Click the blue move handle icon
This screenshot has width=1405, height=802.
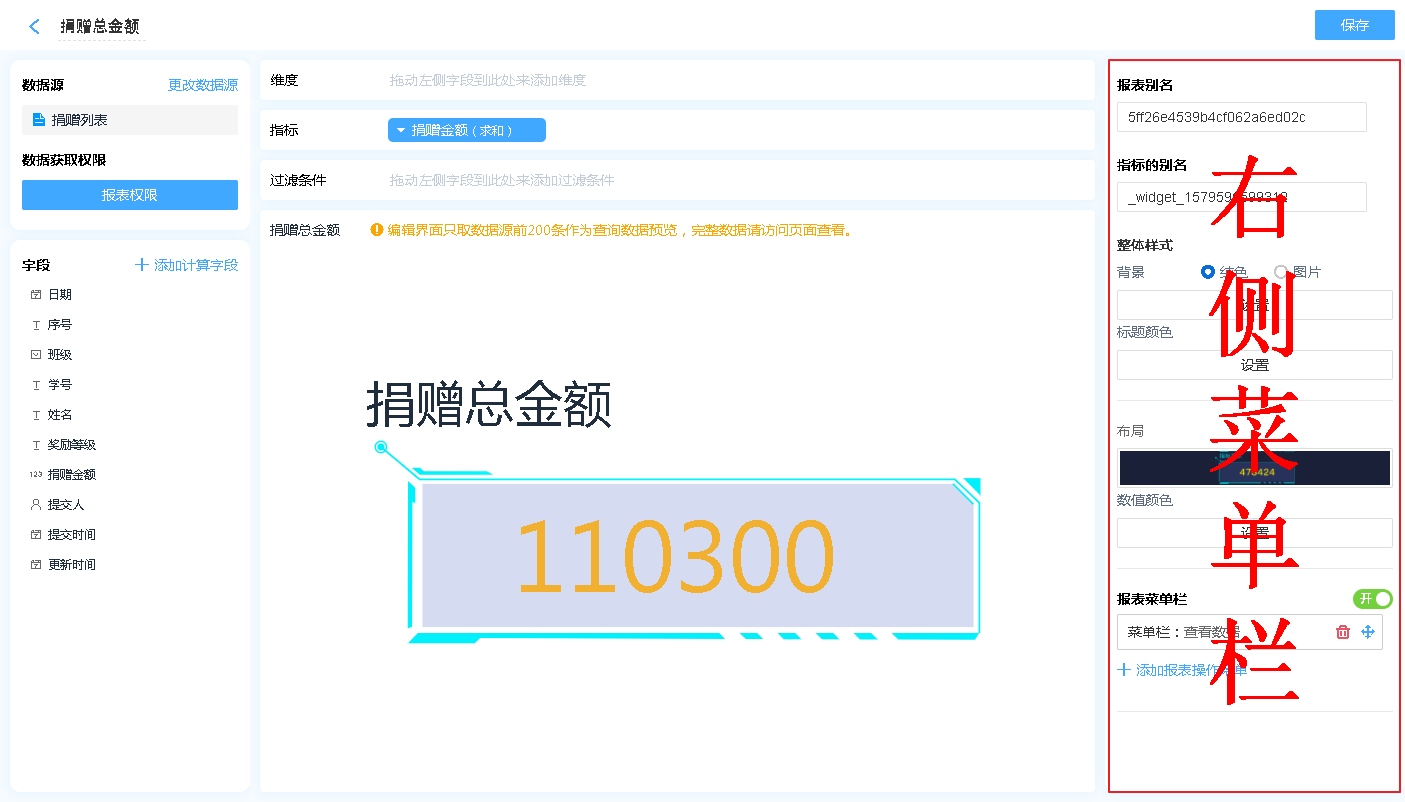1368,632
